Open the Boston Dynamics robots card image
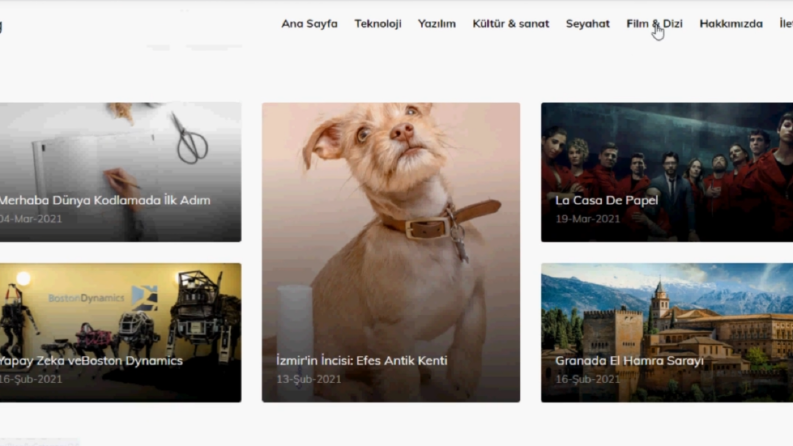This screenshot has width=793, height=446. (120, 333)
